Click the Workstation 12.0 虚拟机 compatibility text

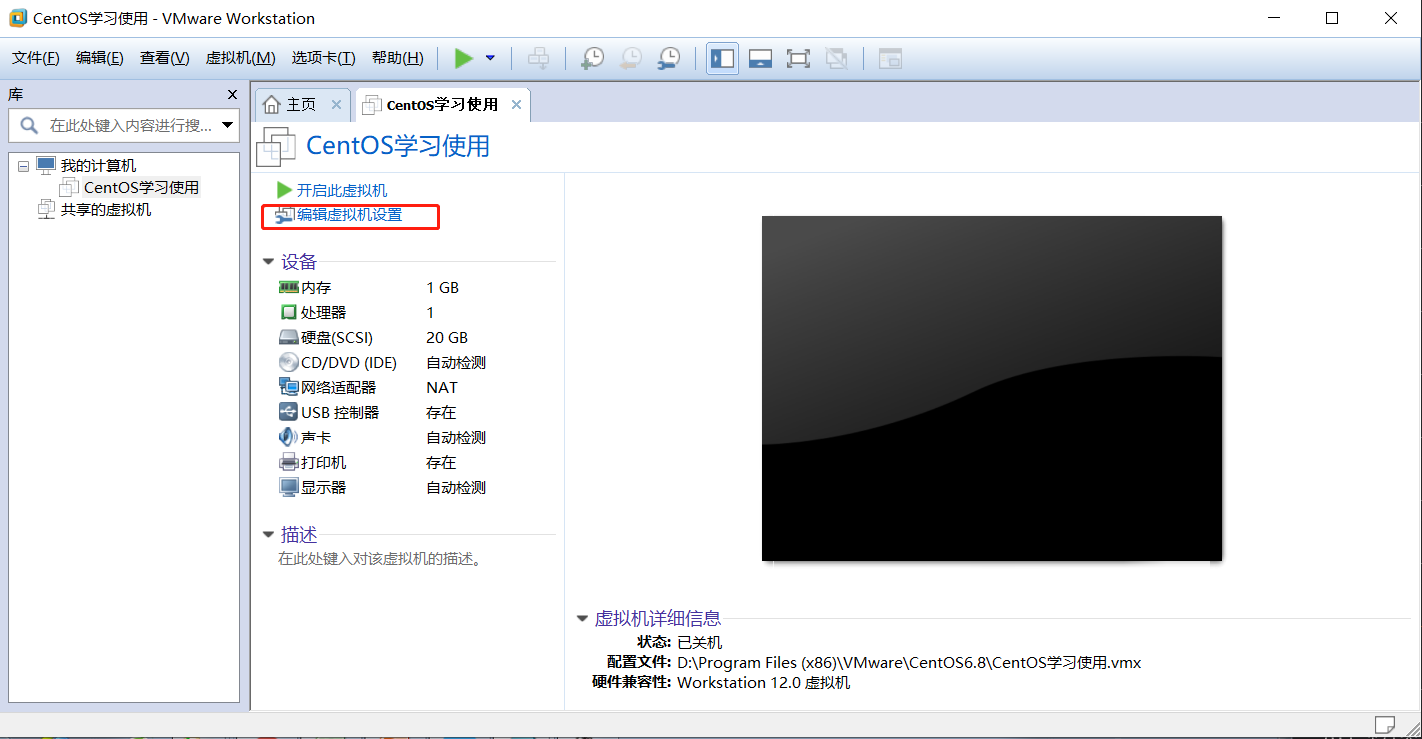(764, 682)
